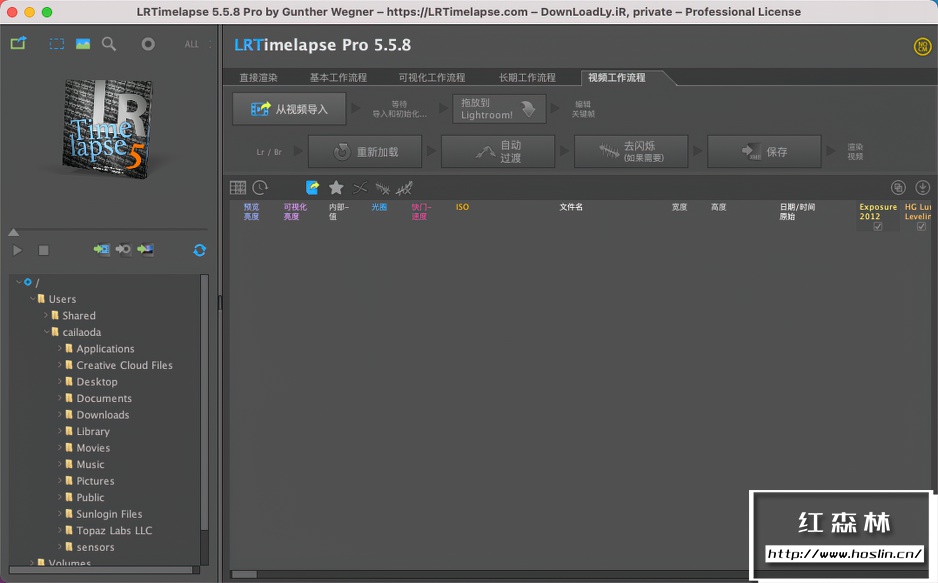
Task: Toggle the Exposure 2012 column checkbox
Action: coord(878,227)
